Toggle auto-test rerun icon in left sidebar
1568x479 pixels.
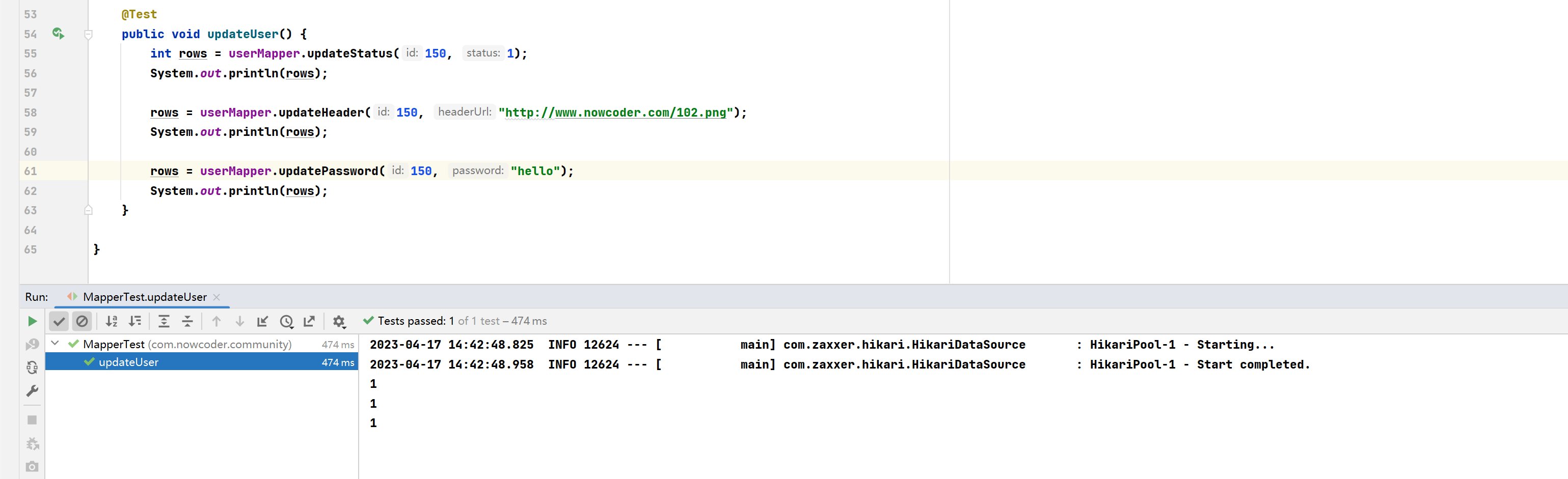pos(32,367)
